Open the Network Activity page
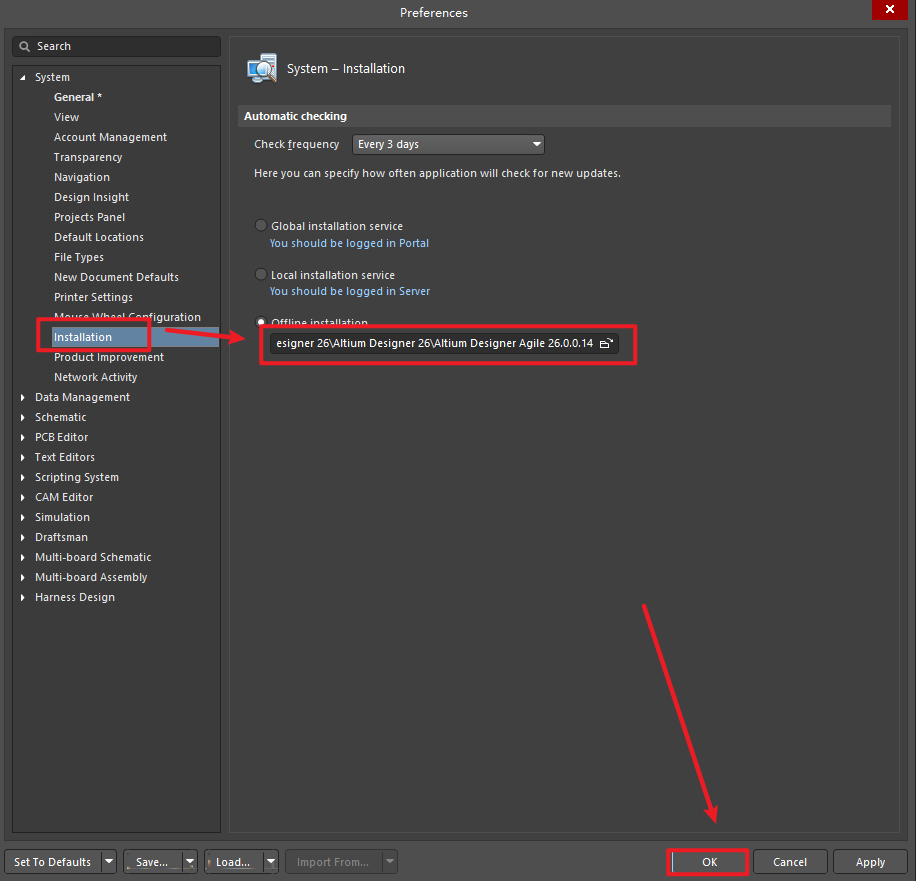Screen dimensions: 916x881 coord(95,377)
